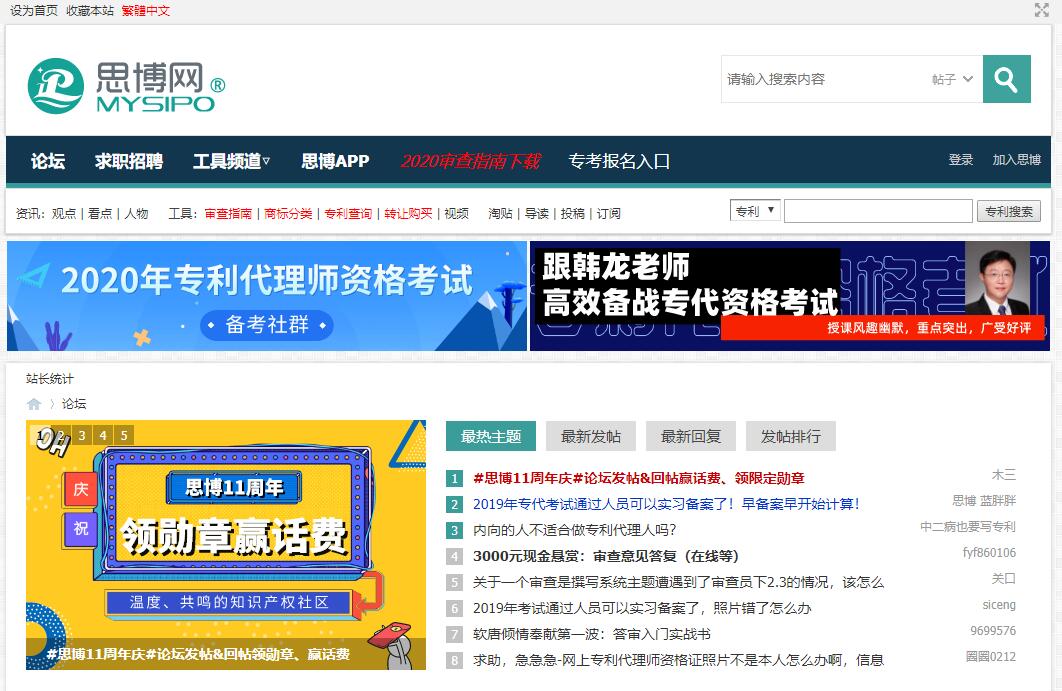Open author 木三 profile
Viewport: 1062px width, 691px height.
(x=1004, y=475)
